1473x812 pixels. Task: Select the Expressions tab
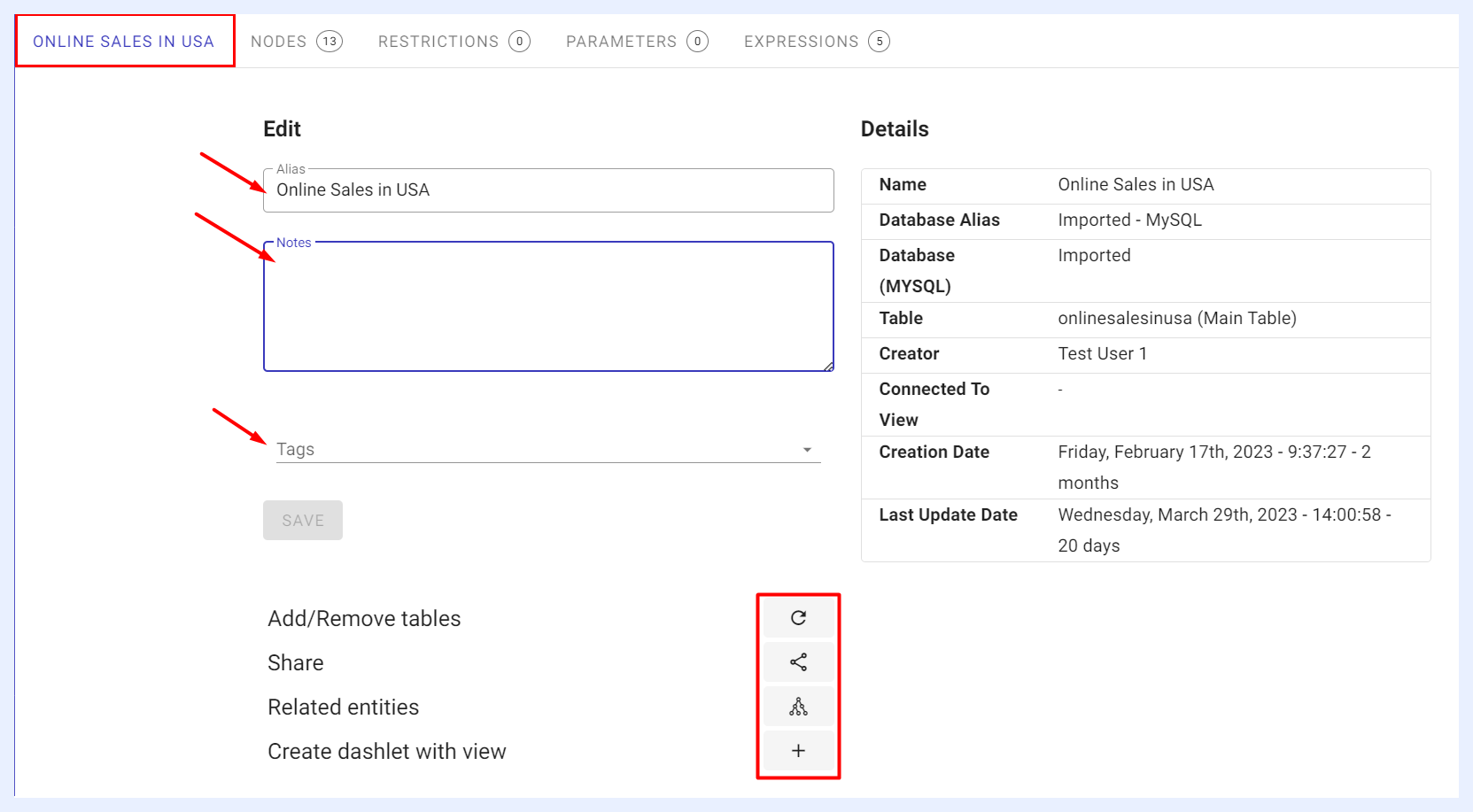[x=817, y=42]
